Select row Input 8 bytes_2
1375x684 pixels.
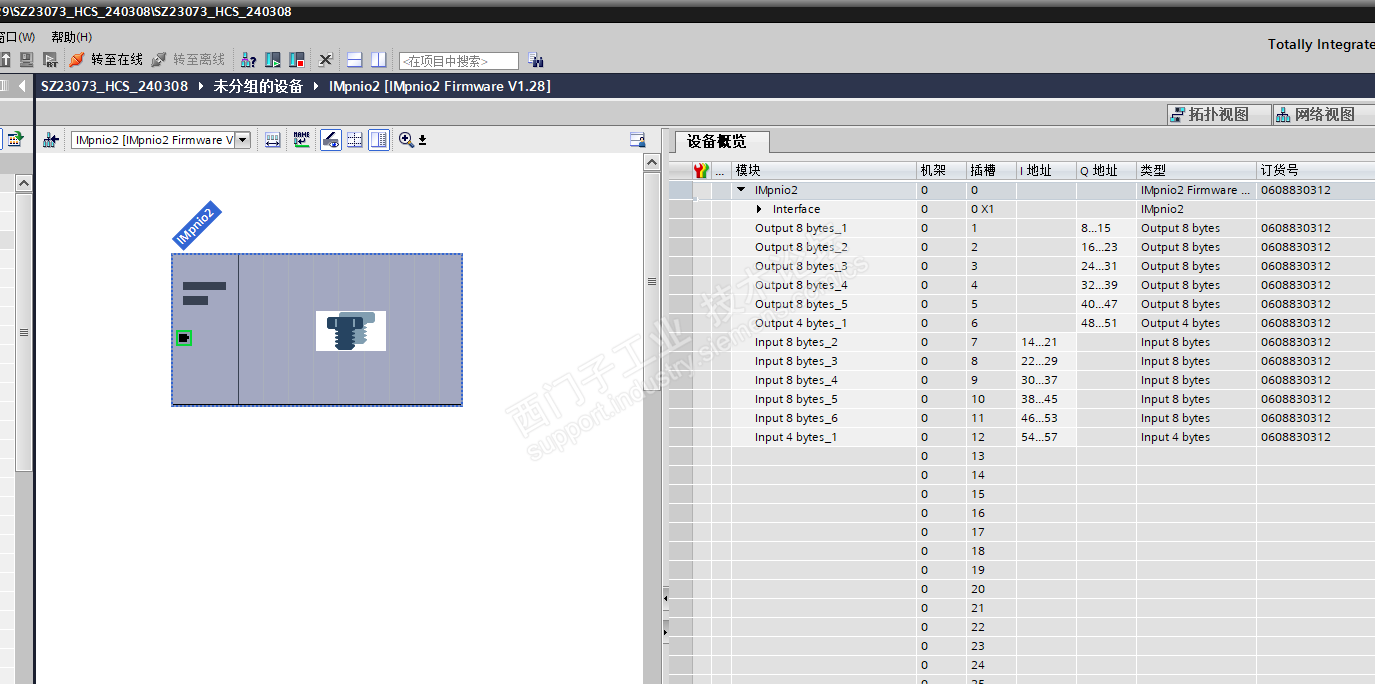point(1021,342)
